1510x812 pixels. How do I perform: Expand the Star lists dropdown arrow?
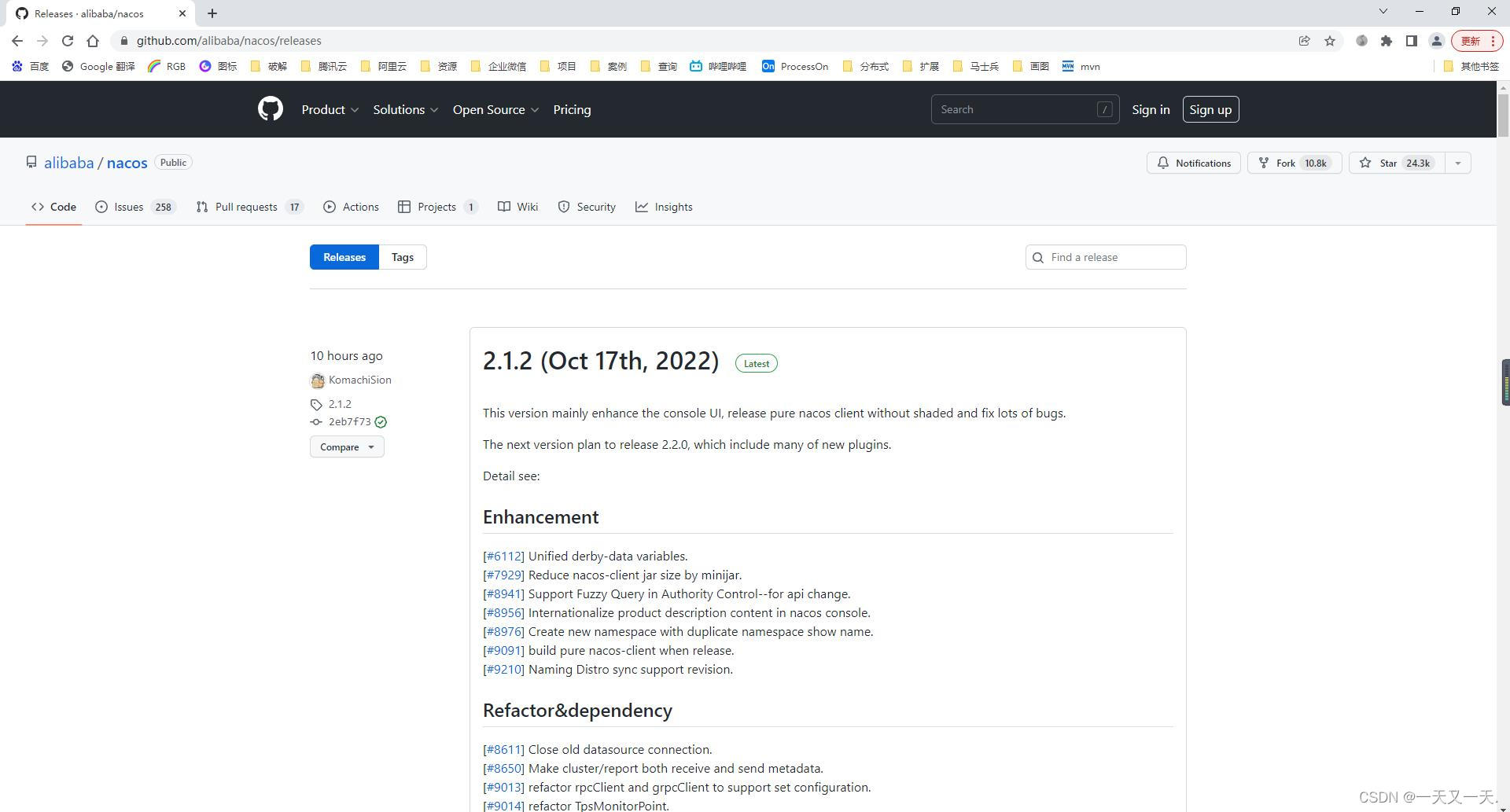[1458, 163]
